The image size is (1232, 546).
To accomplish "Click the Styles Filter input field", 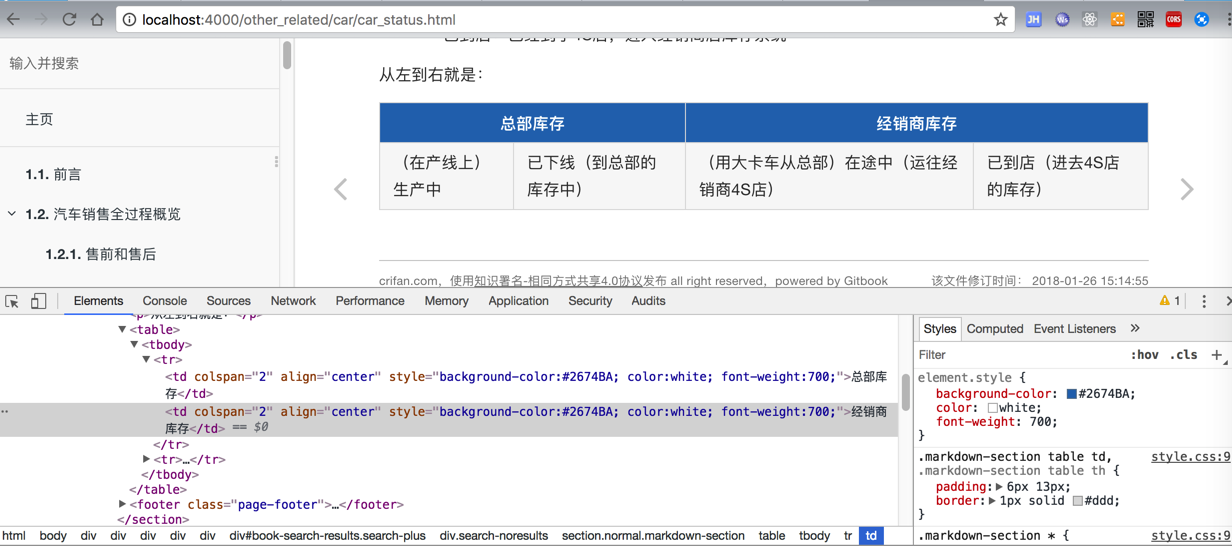I will pos(1020,355).
